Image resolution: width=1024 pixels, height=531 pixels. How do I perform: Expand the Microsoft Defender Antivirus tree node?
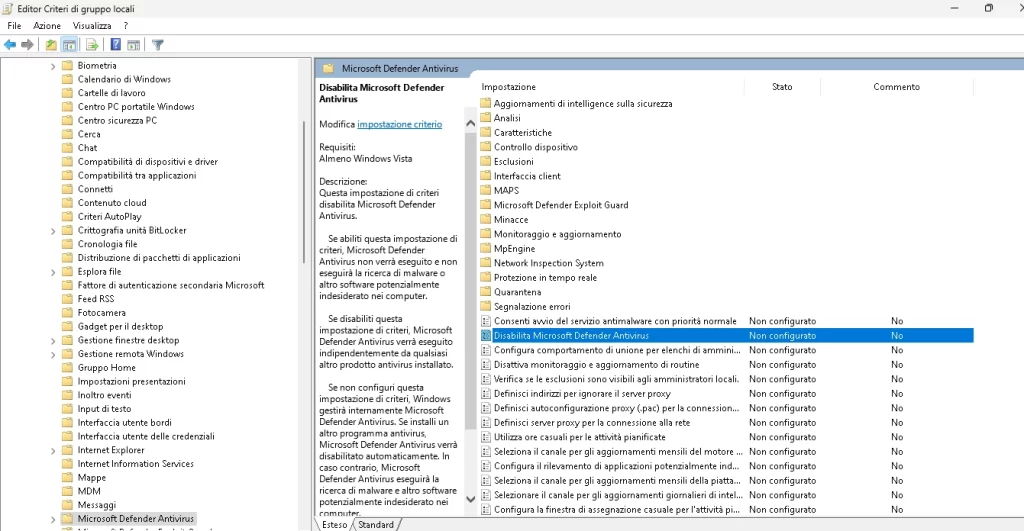(53, 519)
